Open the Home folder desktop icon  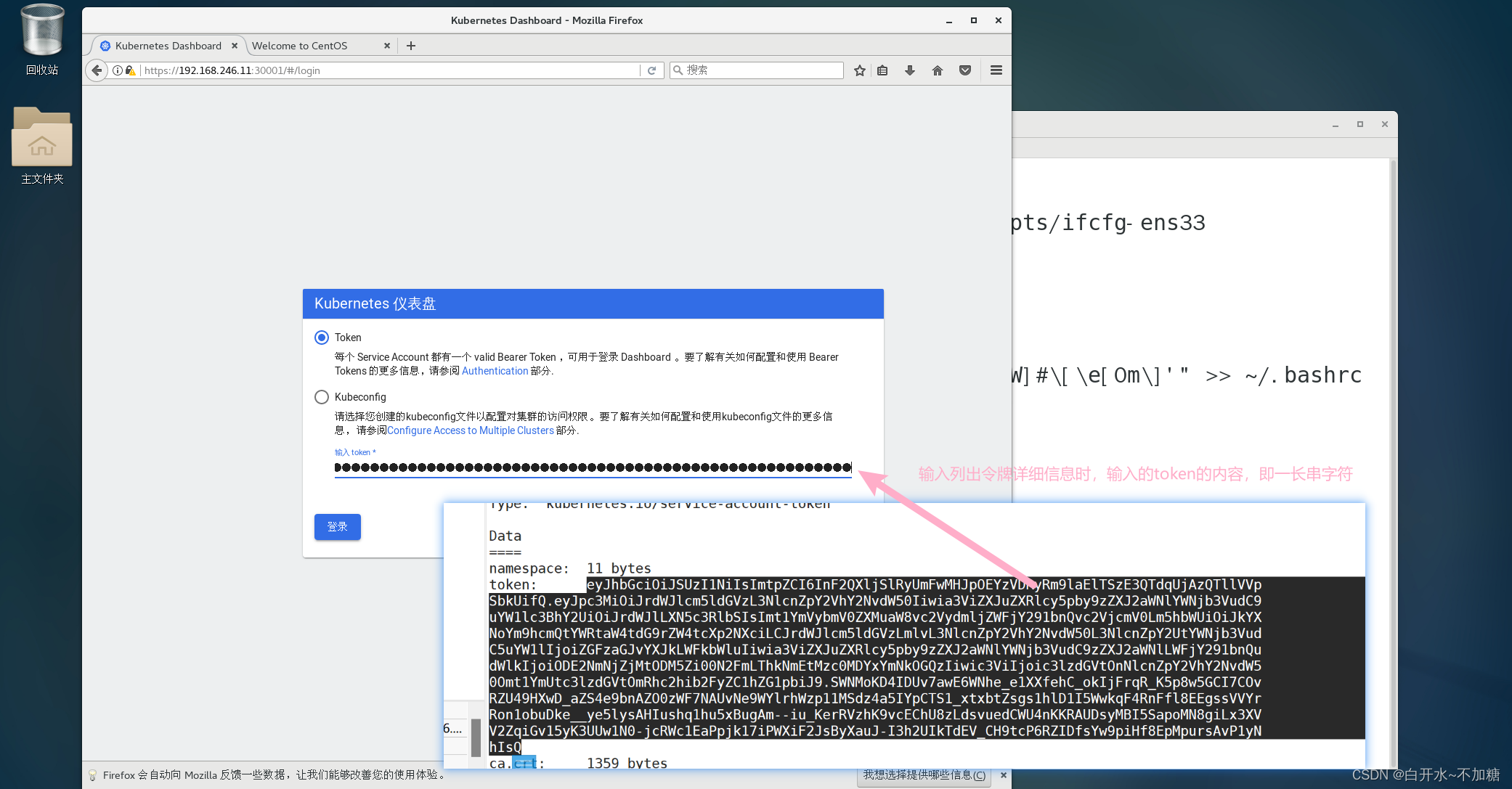tap(42, 146)
